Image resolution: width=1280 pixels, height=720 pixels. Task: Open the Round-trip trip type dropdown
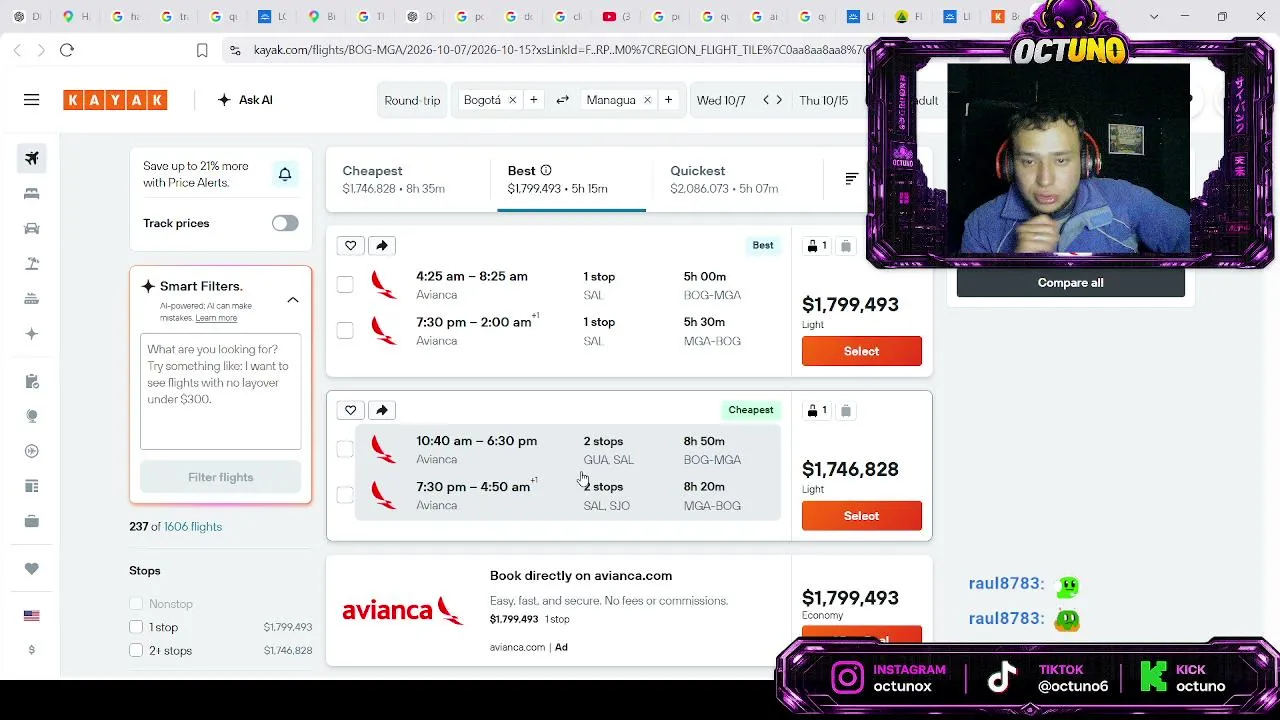coord(412,100)
